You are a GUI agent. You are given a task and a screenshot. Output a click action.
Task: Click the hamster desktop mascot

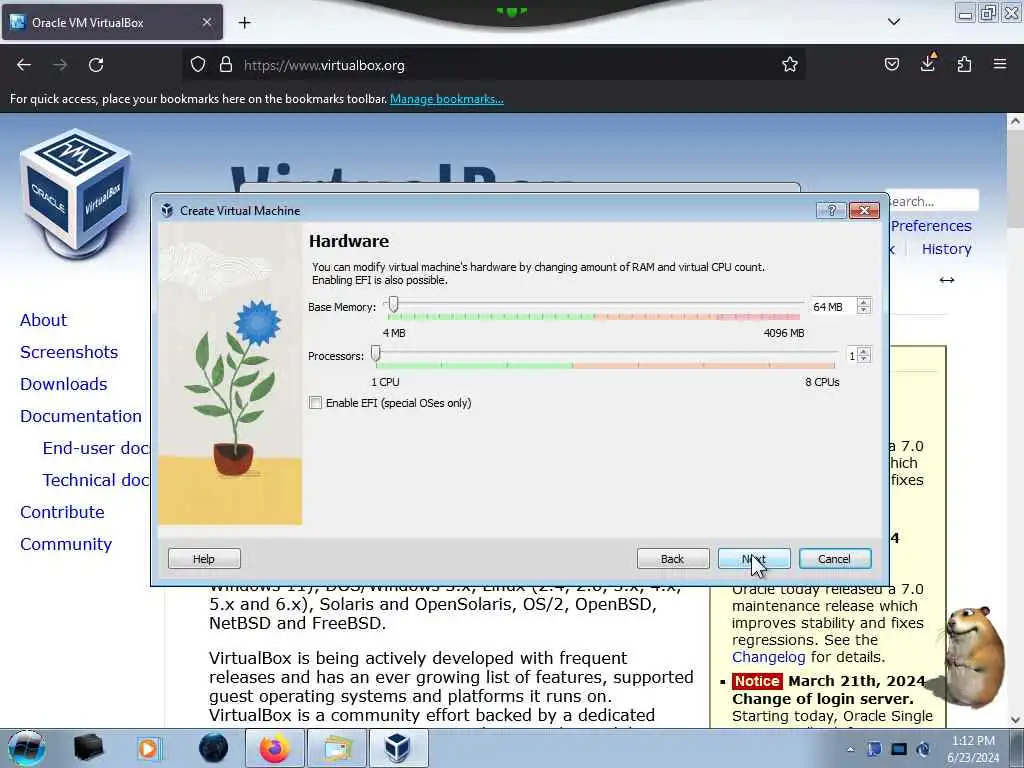[973, 656]
